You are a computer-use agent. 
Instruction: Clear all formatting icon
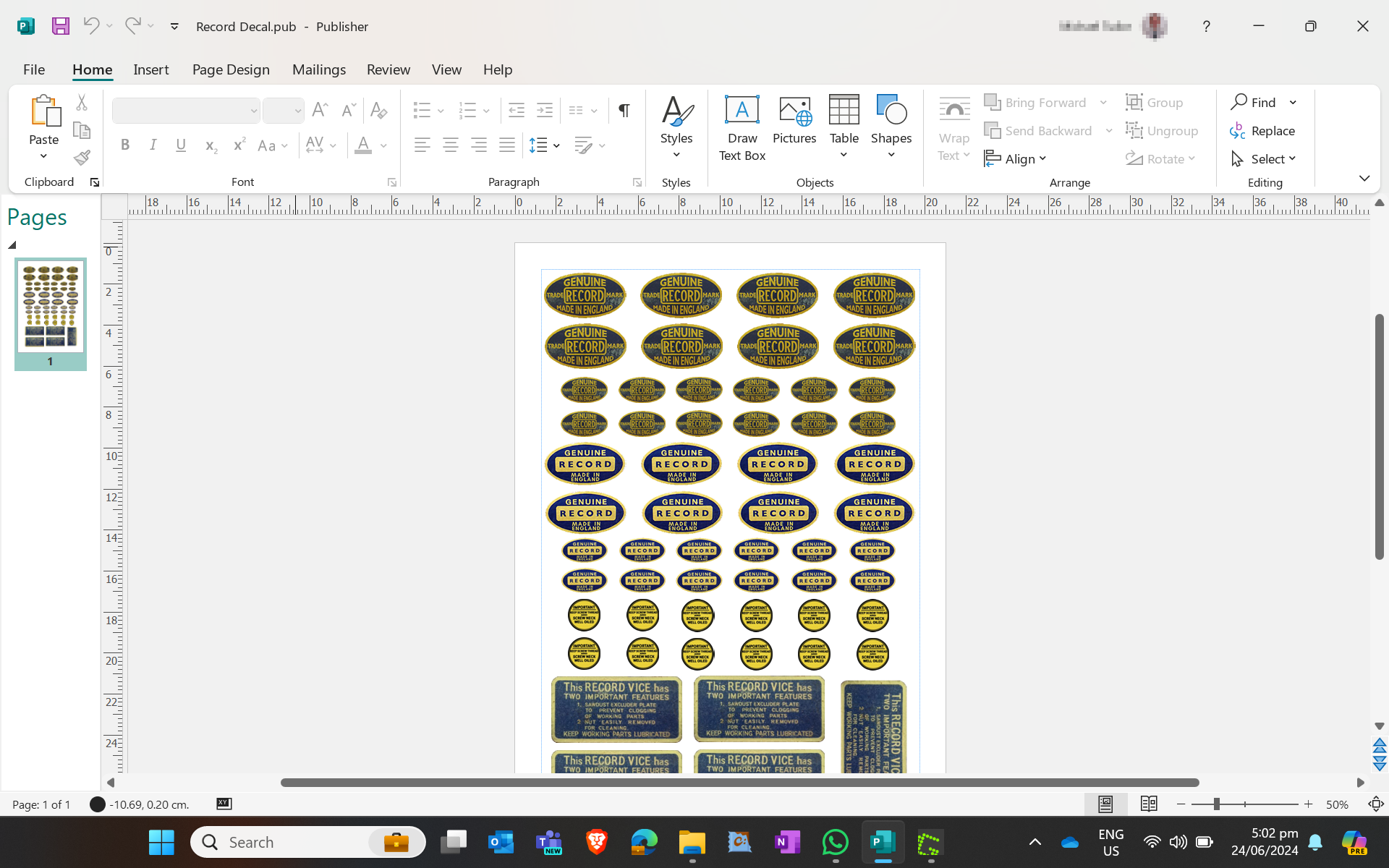[x=378, y=110]
